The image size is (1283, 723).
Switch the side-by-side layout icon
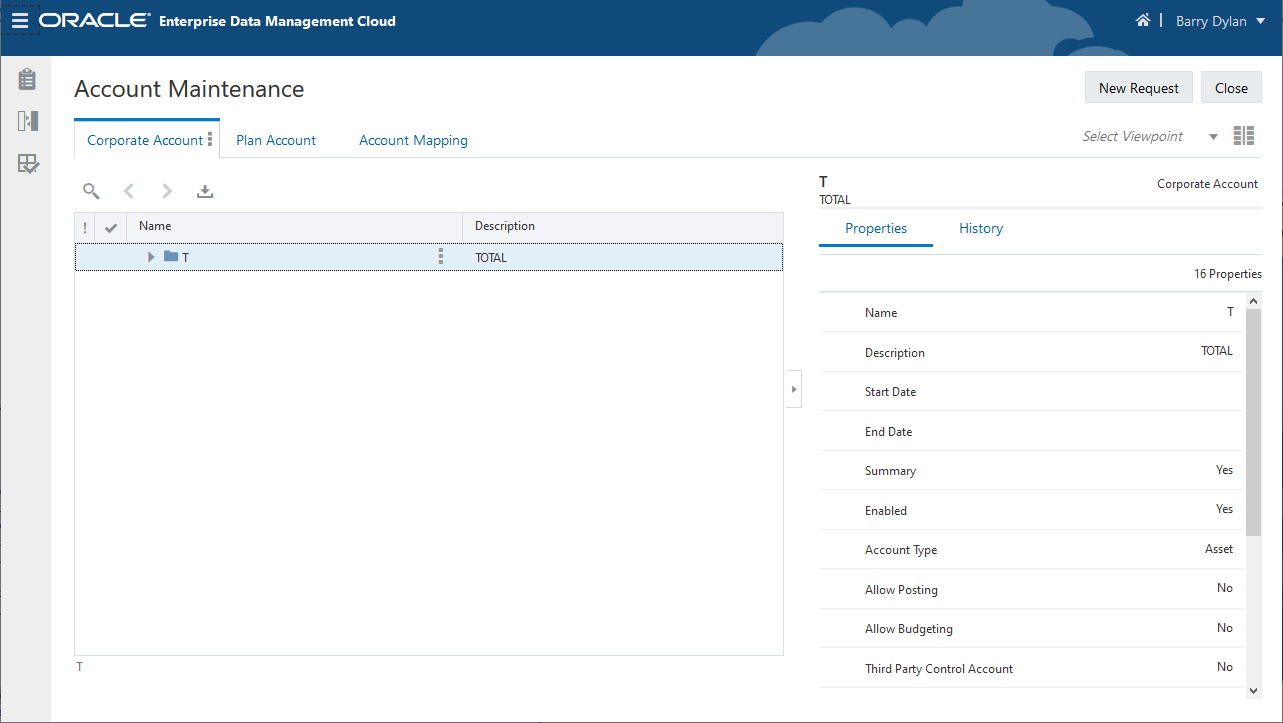1243,136
